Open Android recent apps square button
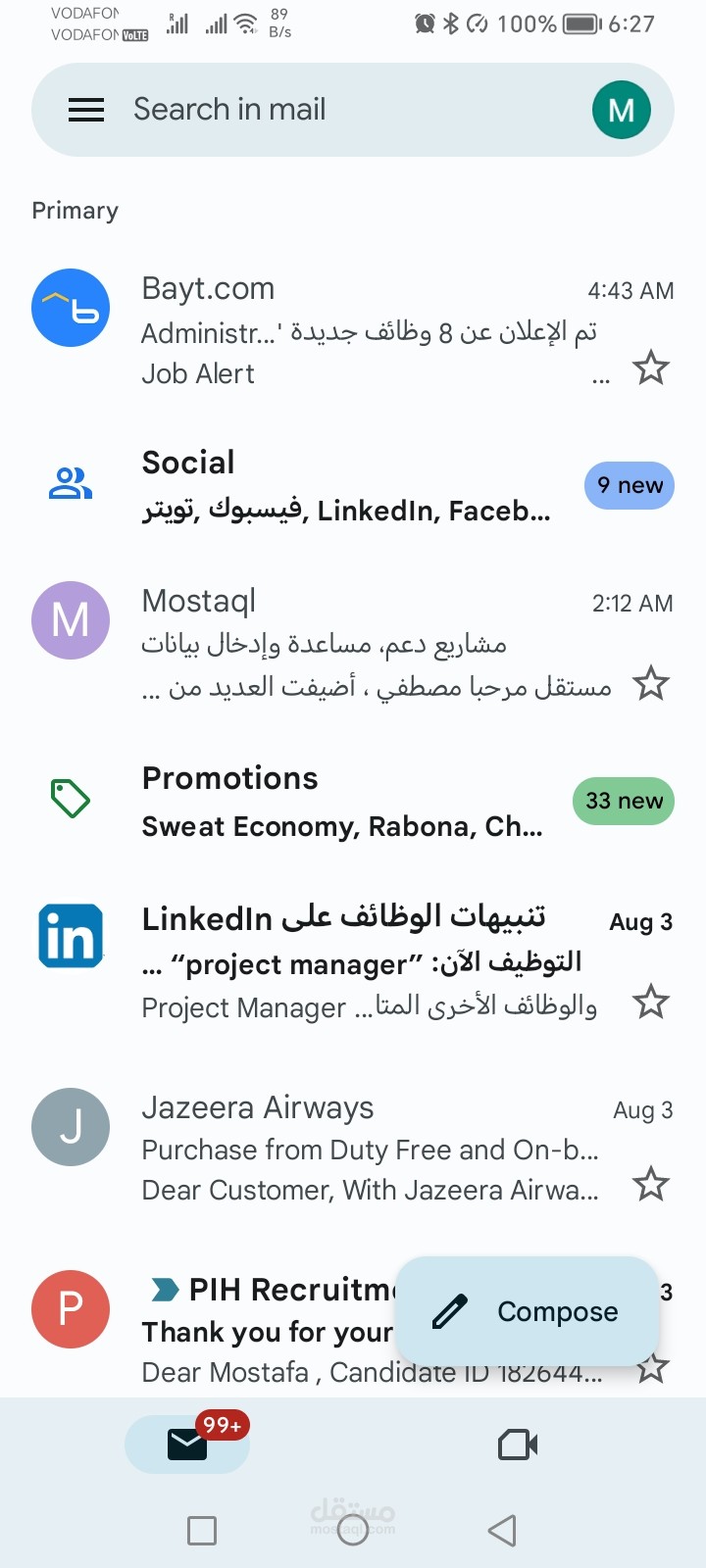Screen dimensions: 706x1568 [x=202, y=1531]
